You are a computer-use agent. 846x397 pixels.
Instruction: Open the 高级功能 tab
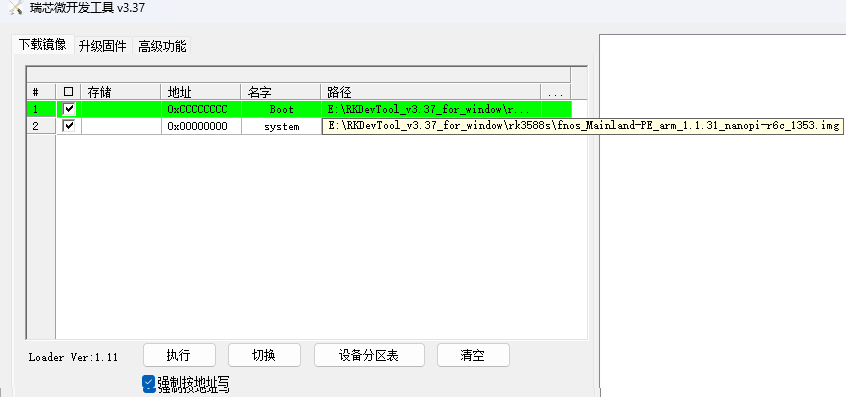pos(162,46)
